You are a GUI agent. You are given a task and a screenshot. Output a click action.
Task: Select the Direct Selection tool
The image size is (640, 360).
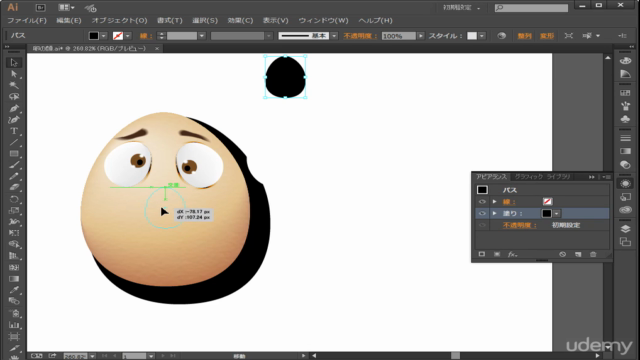[x=14, y=74]
